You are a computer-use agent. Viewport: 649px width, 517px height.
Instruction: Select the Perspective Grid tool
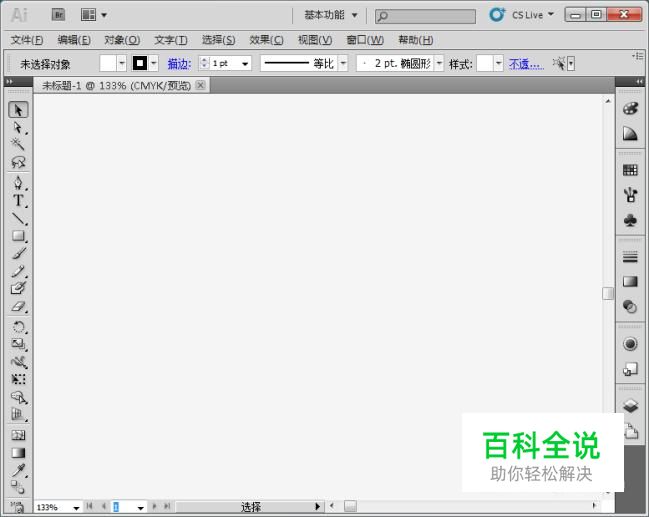(x=18, y=414)
